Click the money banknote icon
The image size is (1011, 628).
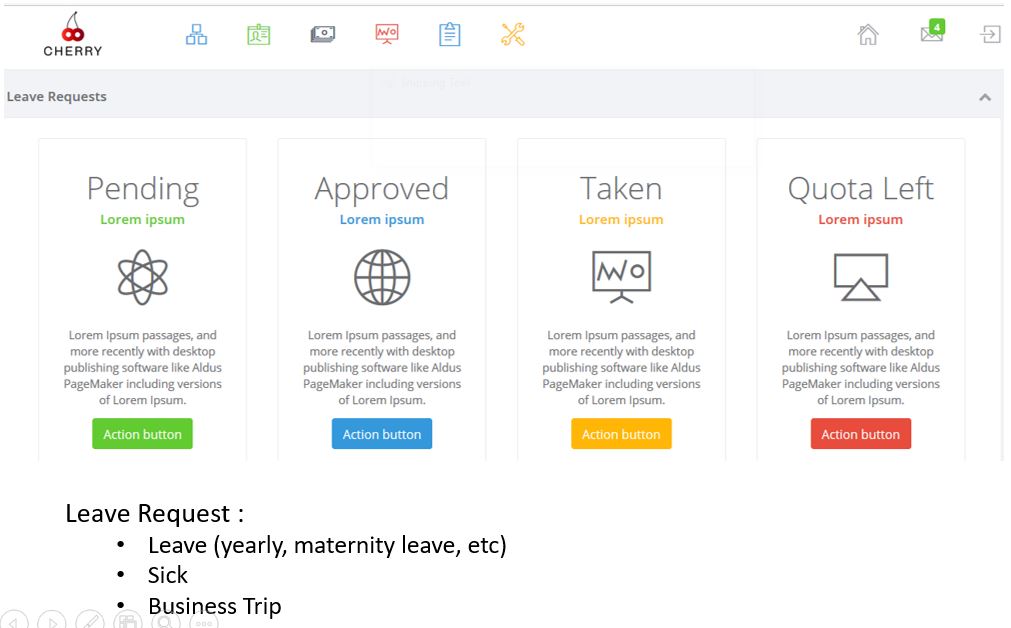point(322,35)
